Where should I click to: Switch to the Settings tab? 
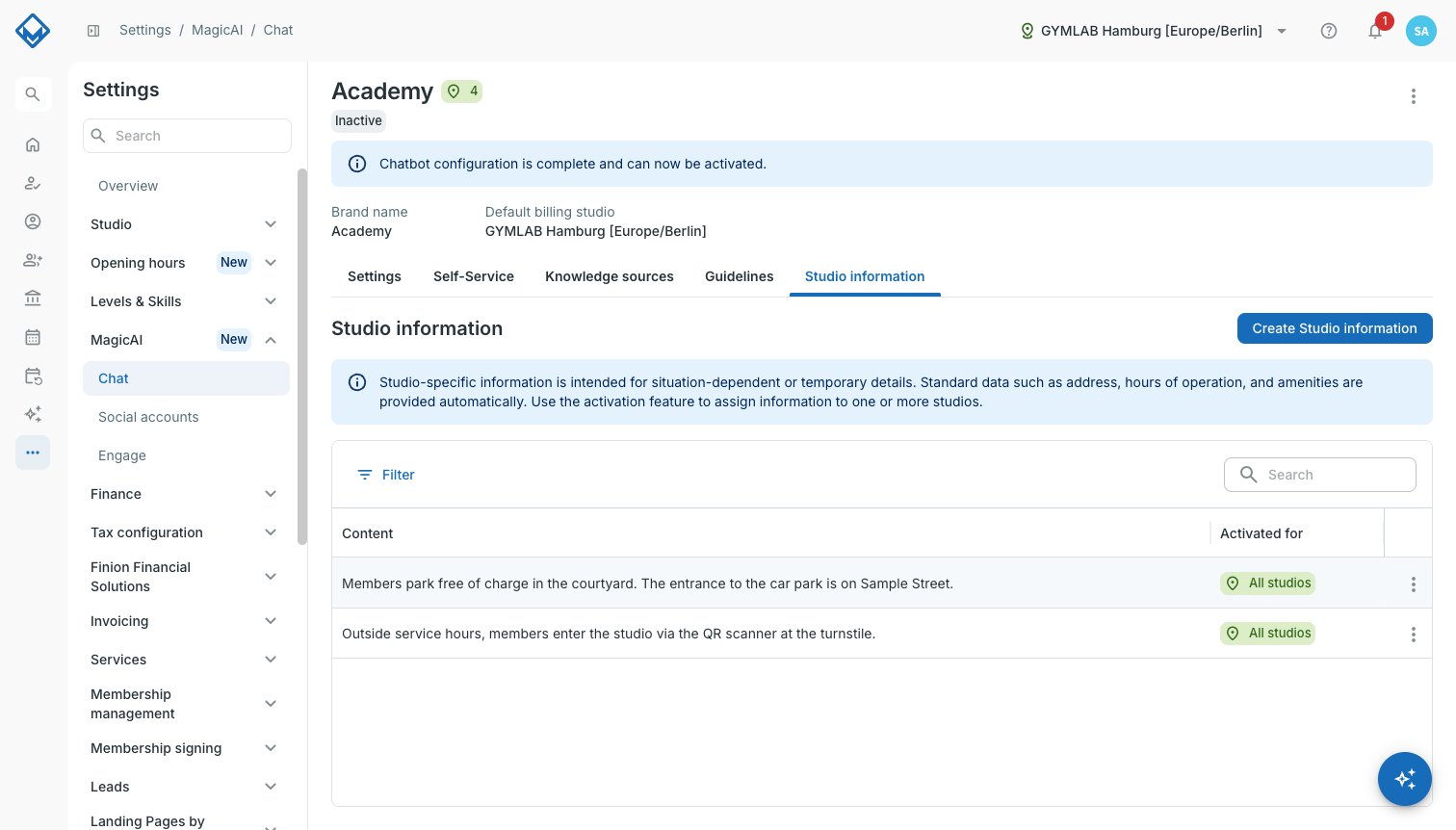tap(375, 276)
